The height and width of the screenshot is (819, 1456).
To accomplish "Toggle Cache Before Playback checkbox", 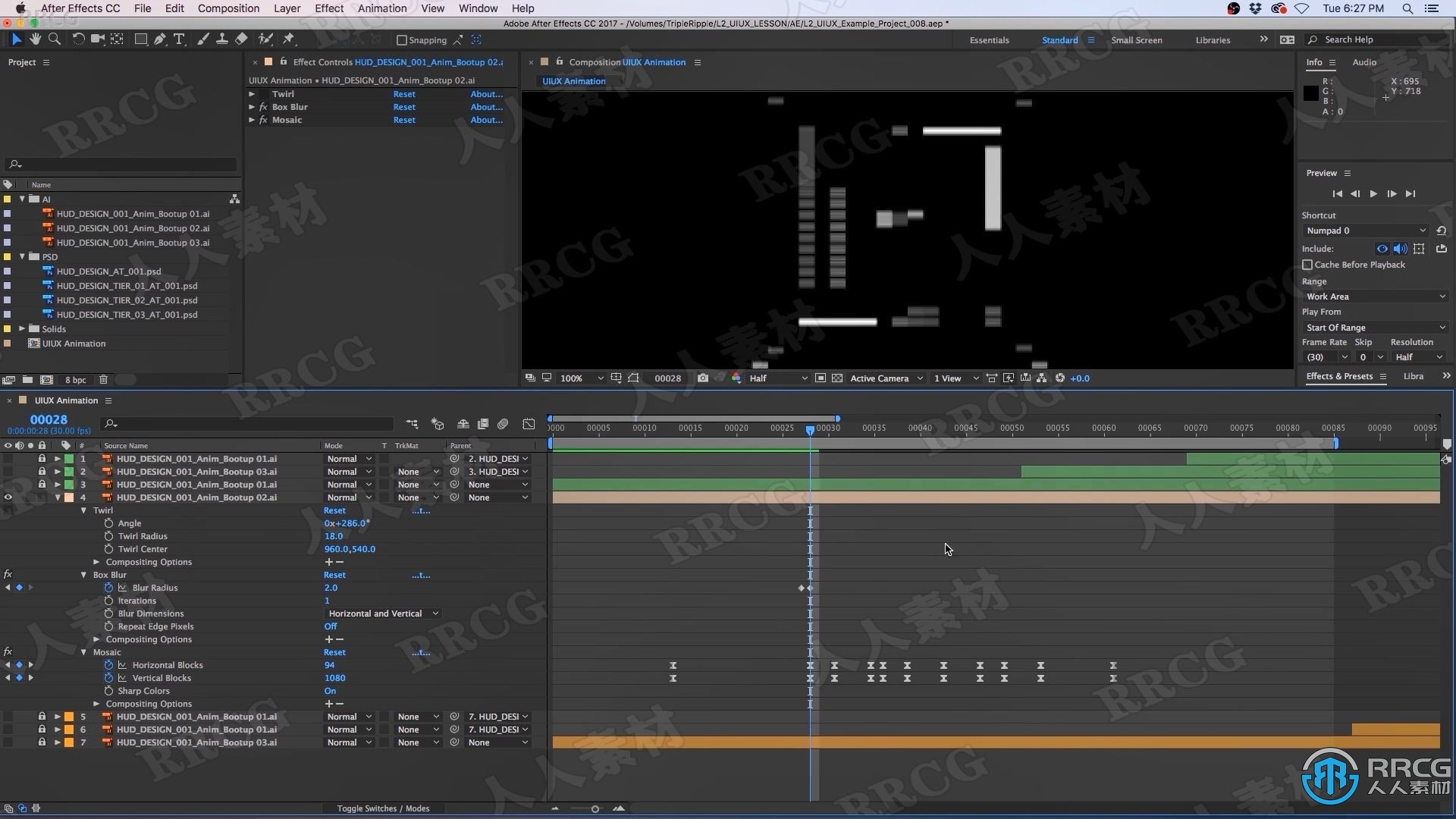I will (x=1307, y=264).
